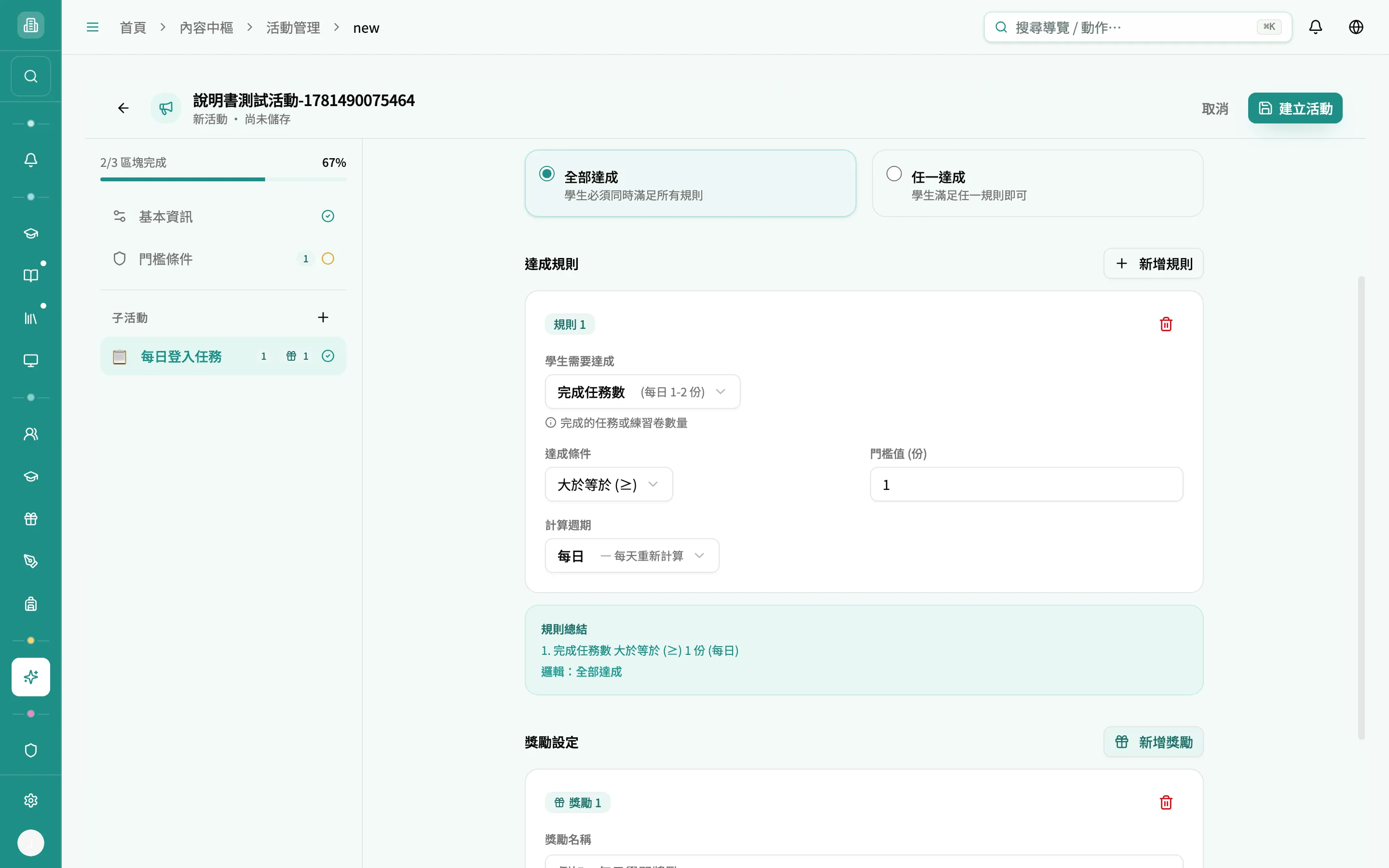Add a sub-activity with the plus icon

pos(323,317)
